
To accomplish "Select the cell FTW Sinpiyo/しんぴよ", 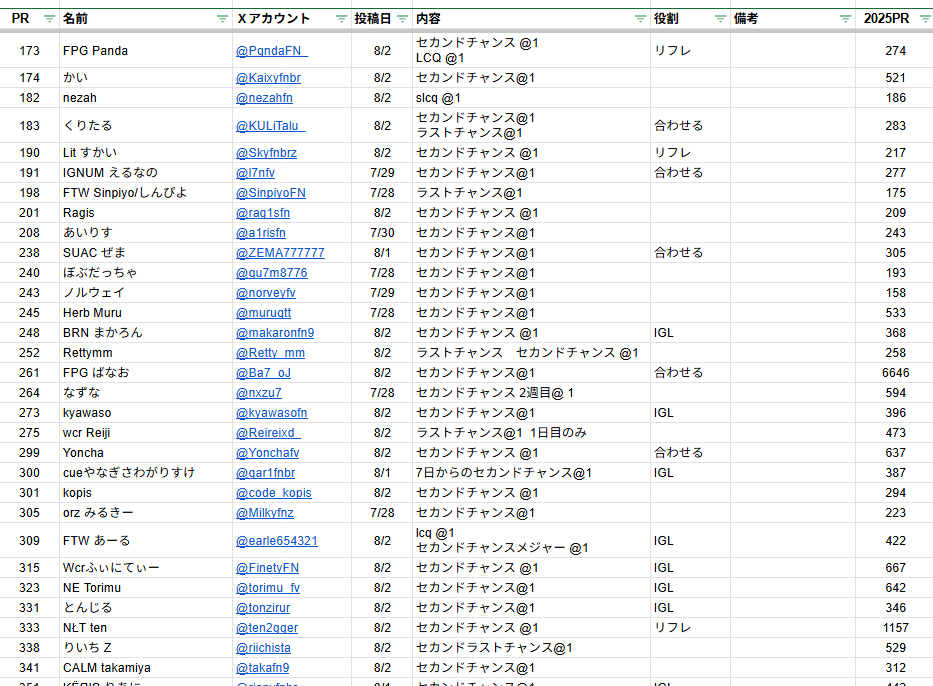I will [146, 193].
